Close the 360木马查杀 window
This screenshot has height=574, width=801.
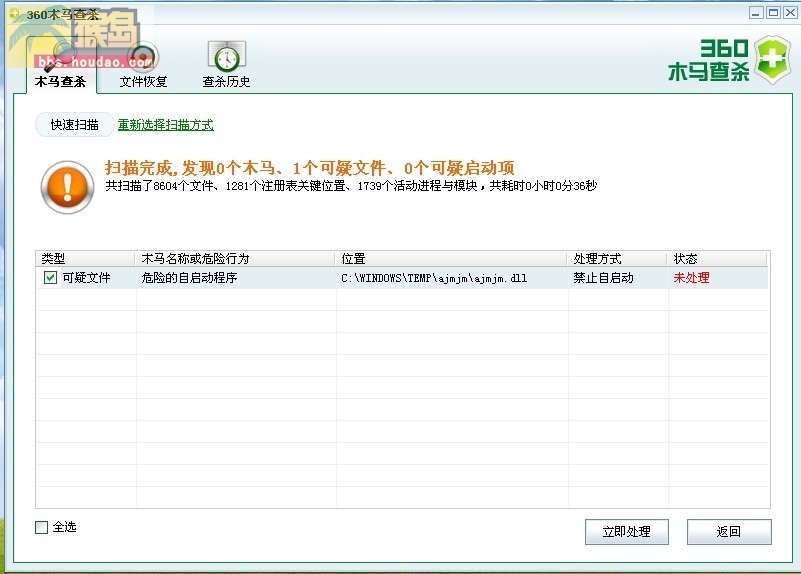pos(790,13)
